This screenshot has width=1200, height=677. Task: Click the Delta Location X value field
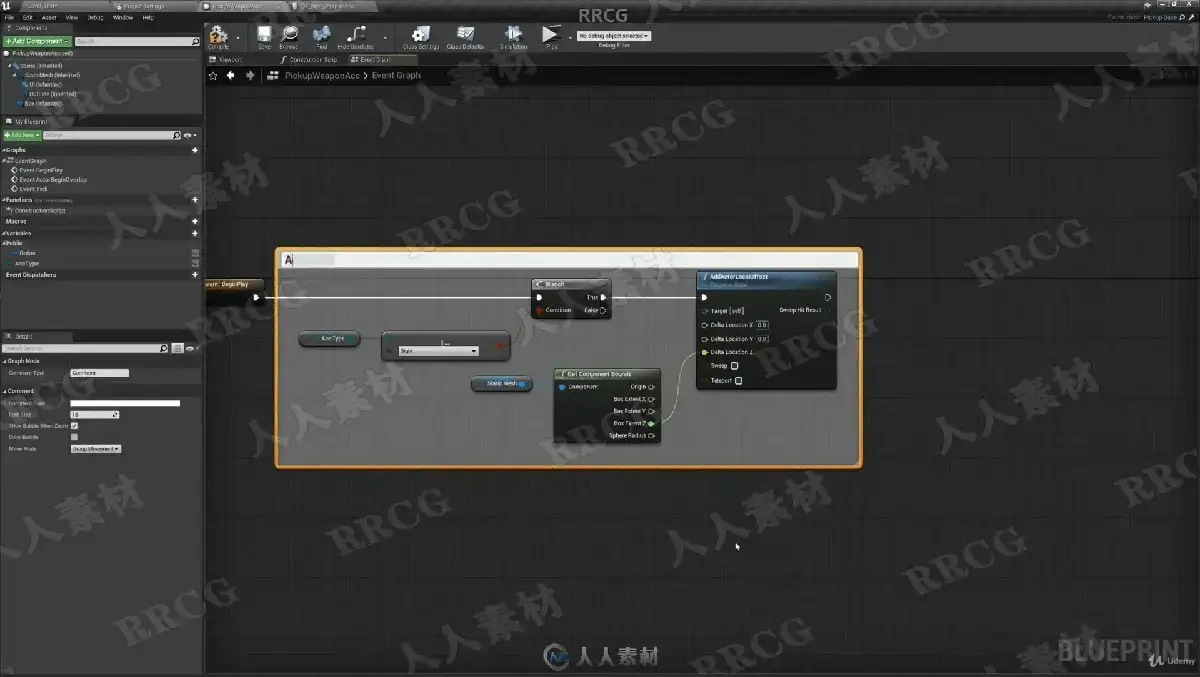[762, 325]
